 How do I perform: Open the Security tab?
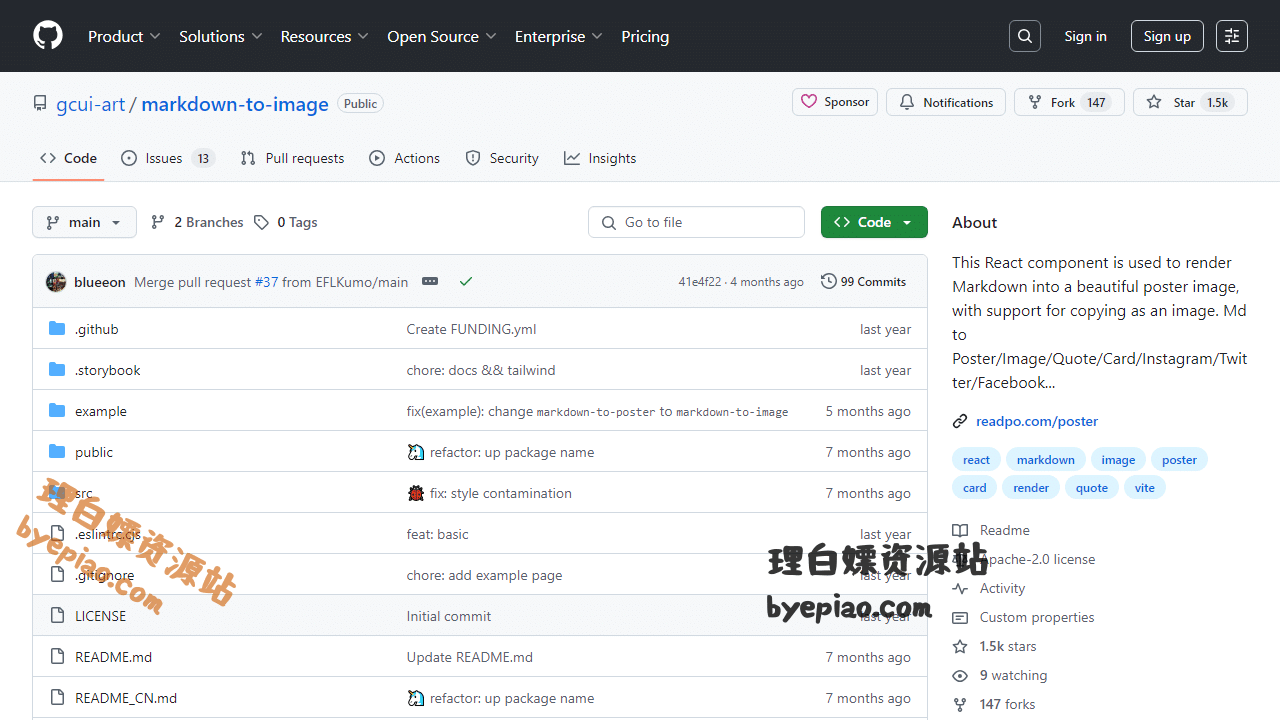pos(502,158)
